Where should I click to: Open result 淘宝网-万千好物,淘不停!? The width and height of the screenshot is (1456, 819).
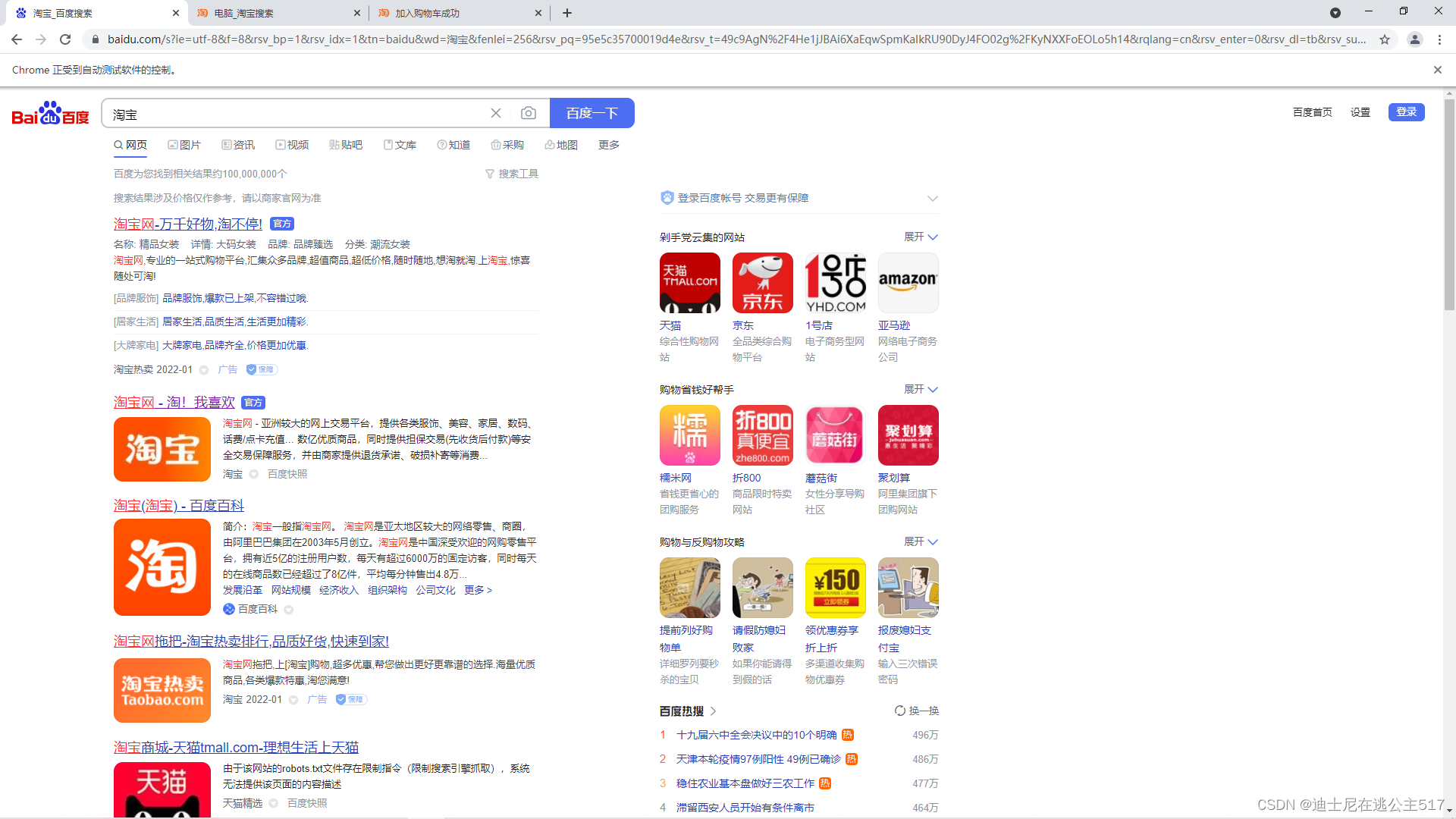[188, 224]
